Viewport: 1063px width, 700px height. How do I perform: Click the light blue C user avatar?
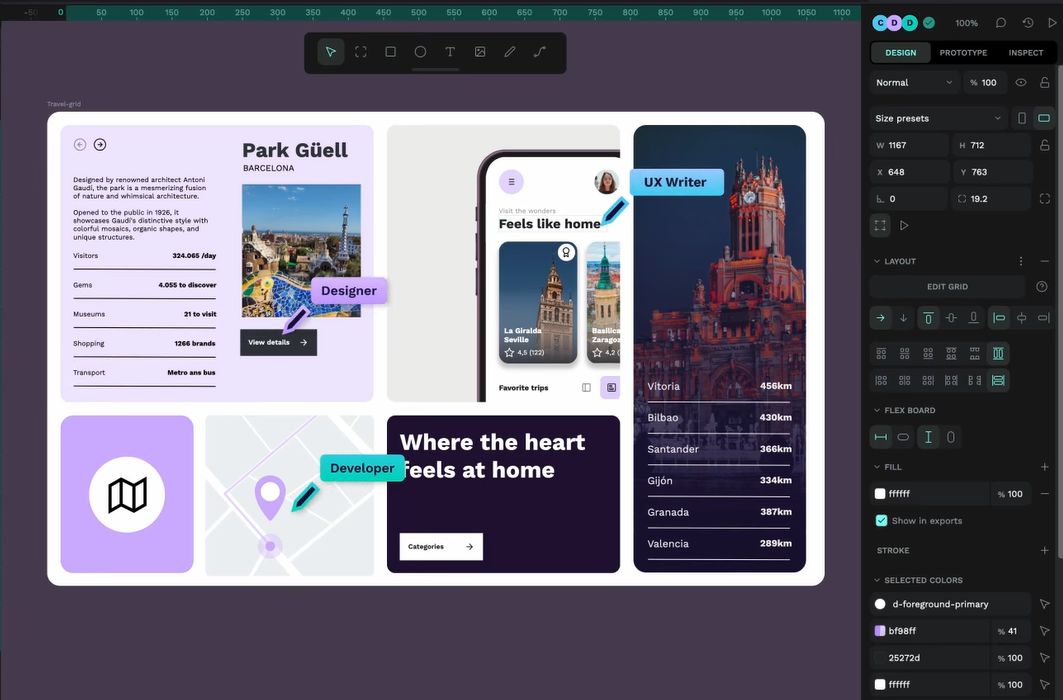[881, 23]
